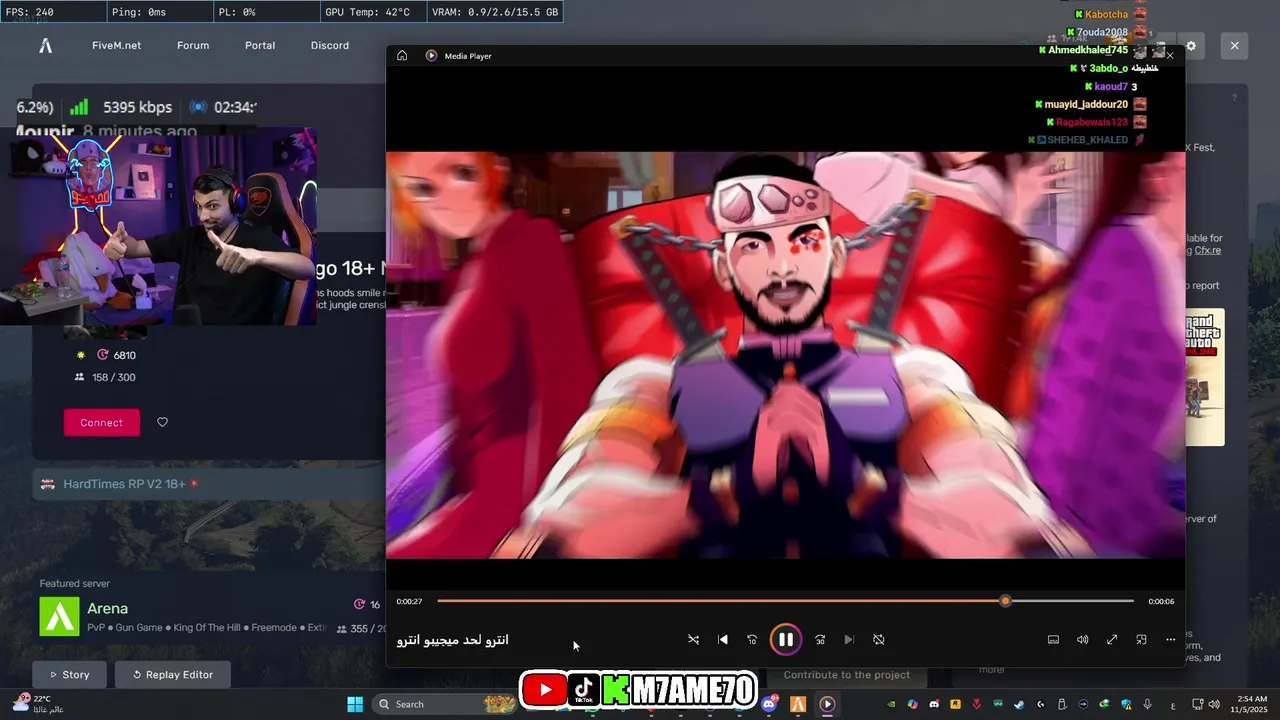Click the Cfx.re link in FiveM
Screen dimensions: 1280x720
(1208, 250)
